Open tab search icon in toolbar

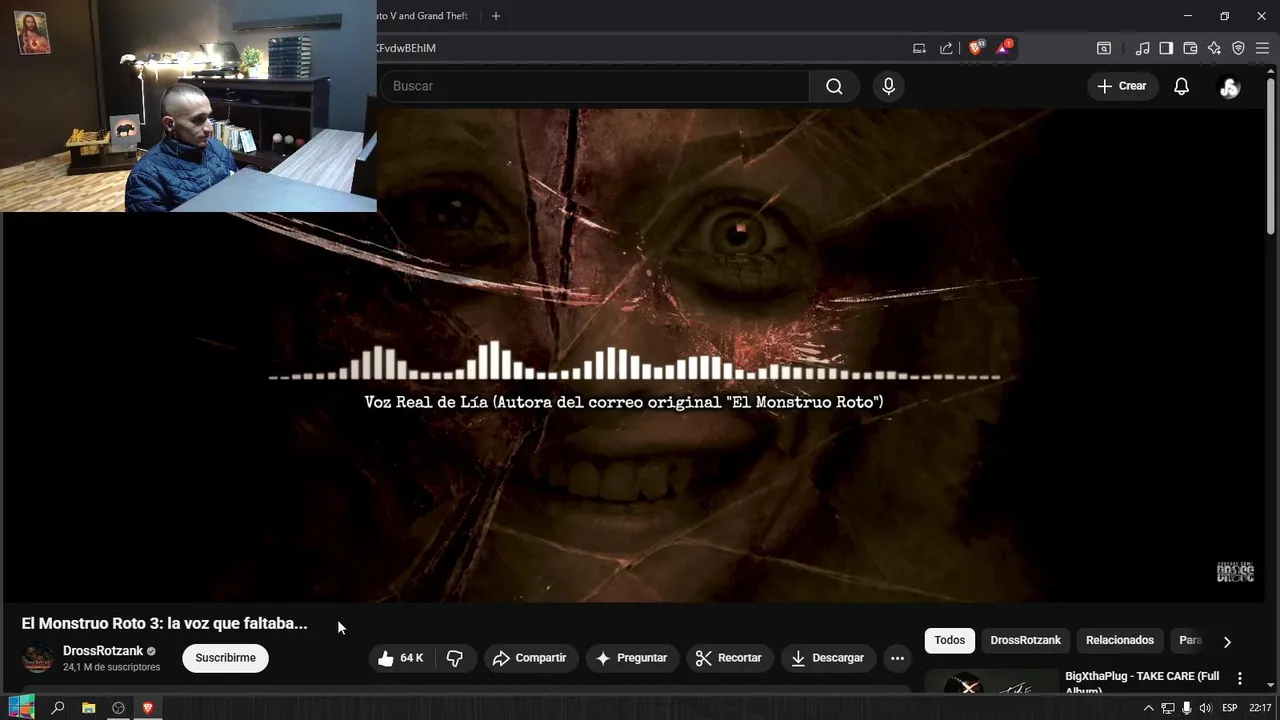click(1104, 48)
